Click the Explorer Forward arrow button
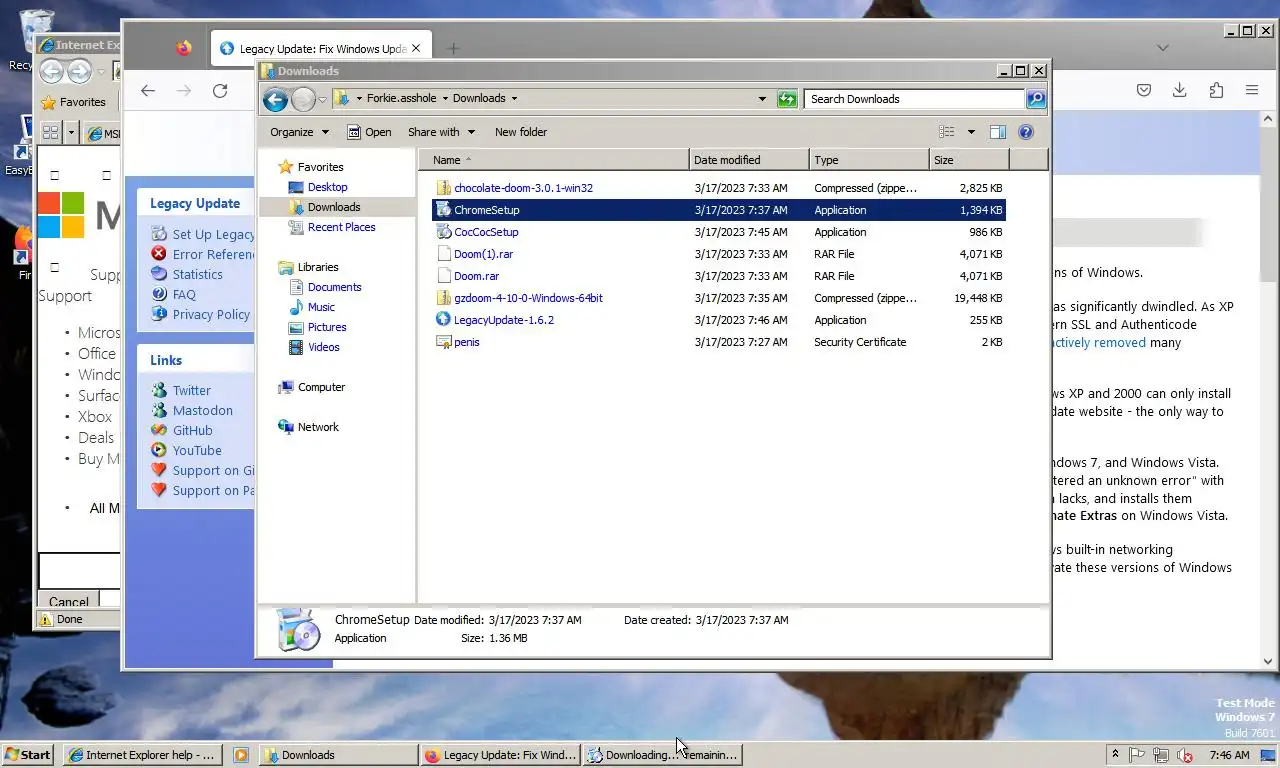1280x768 pixels. tap(303, 99)
